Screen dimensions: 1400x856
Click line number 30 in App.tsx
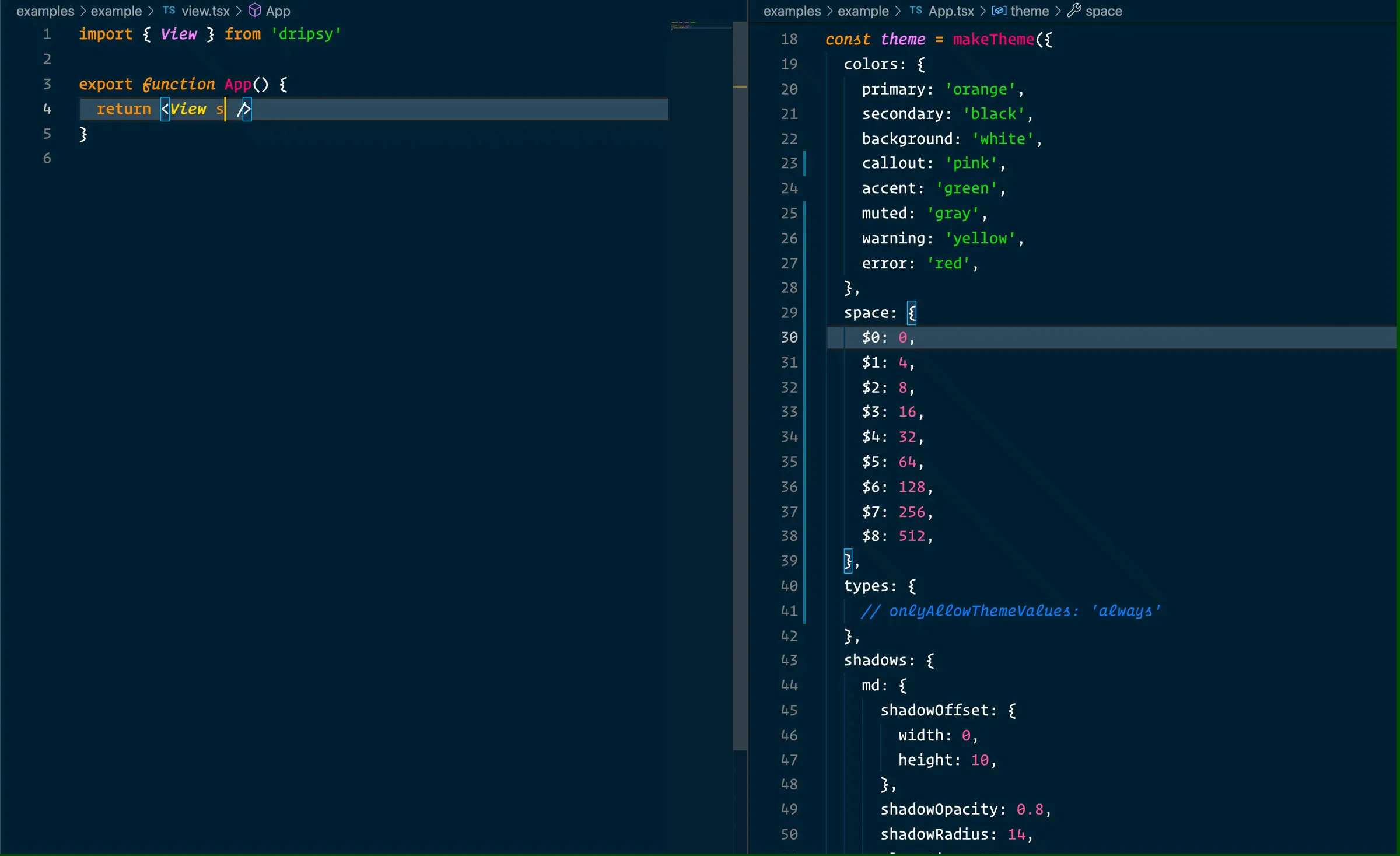(x=789, y=337)
